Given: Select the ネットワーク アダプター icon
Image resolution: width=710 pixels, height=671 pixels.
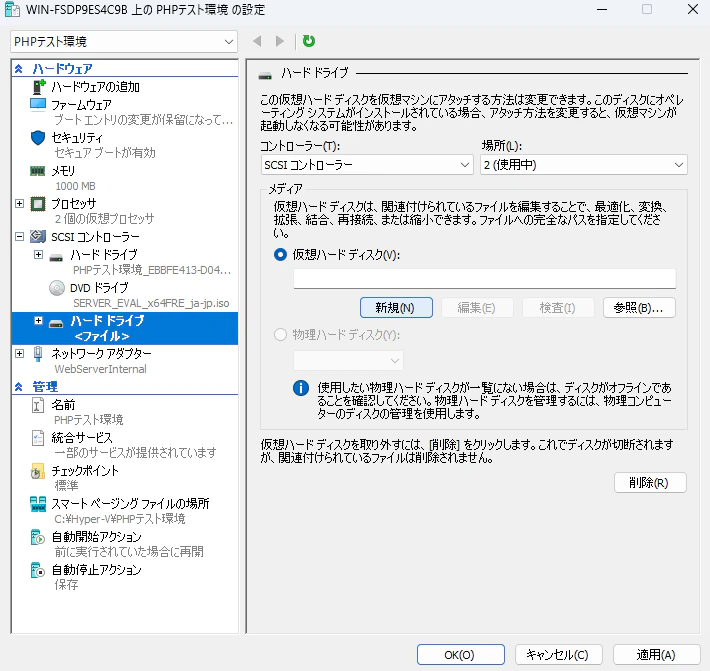Looking at the screenshot, I should pyautogui.click(x=38, y=354).
